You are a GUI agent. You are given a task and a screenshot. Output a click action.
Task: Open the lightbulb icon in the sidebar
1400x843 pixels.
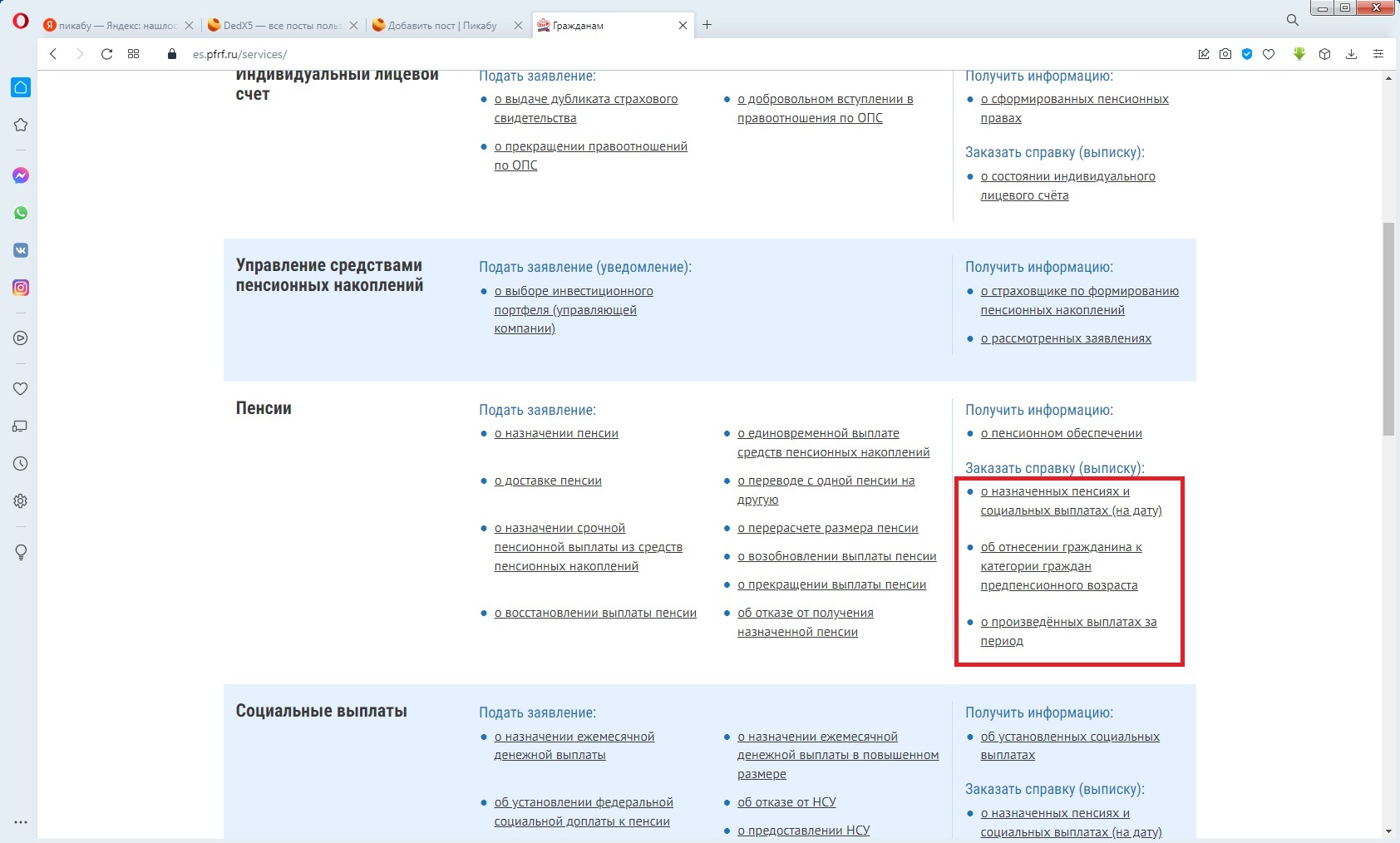(21, 552)
